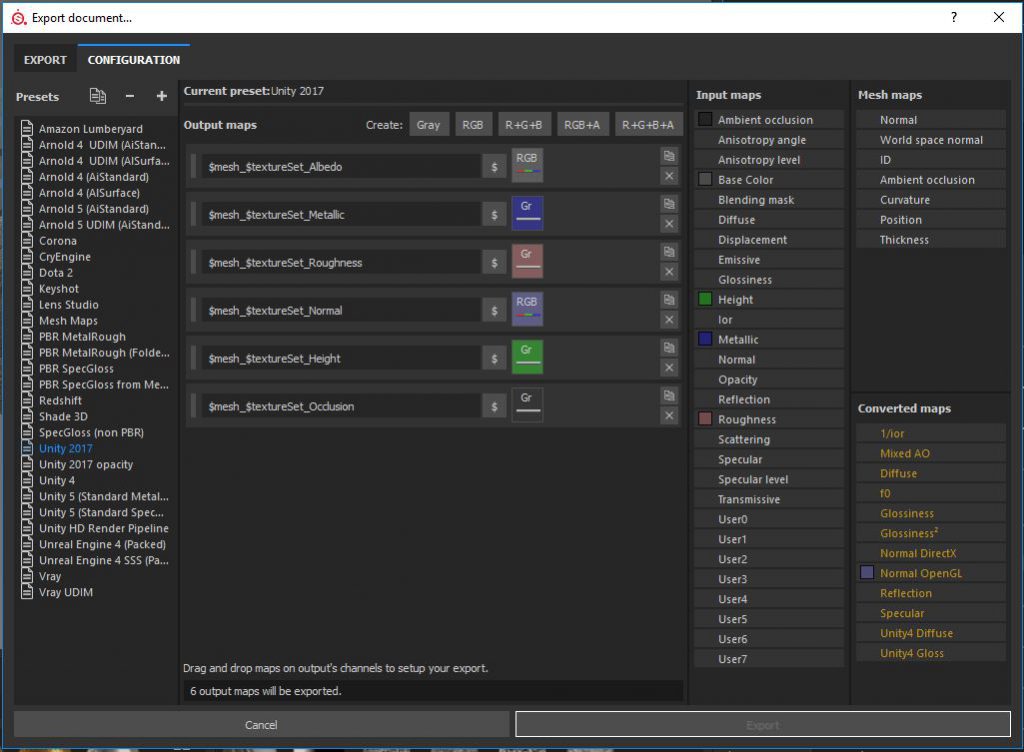Edit the $mesh_$textureSet_Albedo name field
This screenshot has width=1024, height=752.
coord(342,166)
